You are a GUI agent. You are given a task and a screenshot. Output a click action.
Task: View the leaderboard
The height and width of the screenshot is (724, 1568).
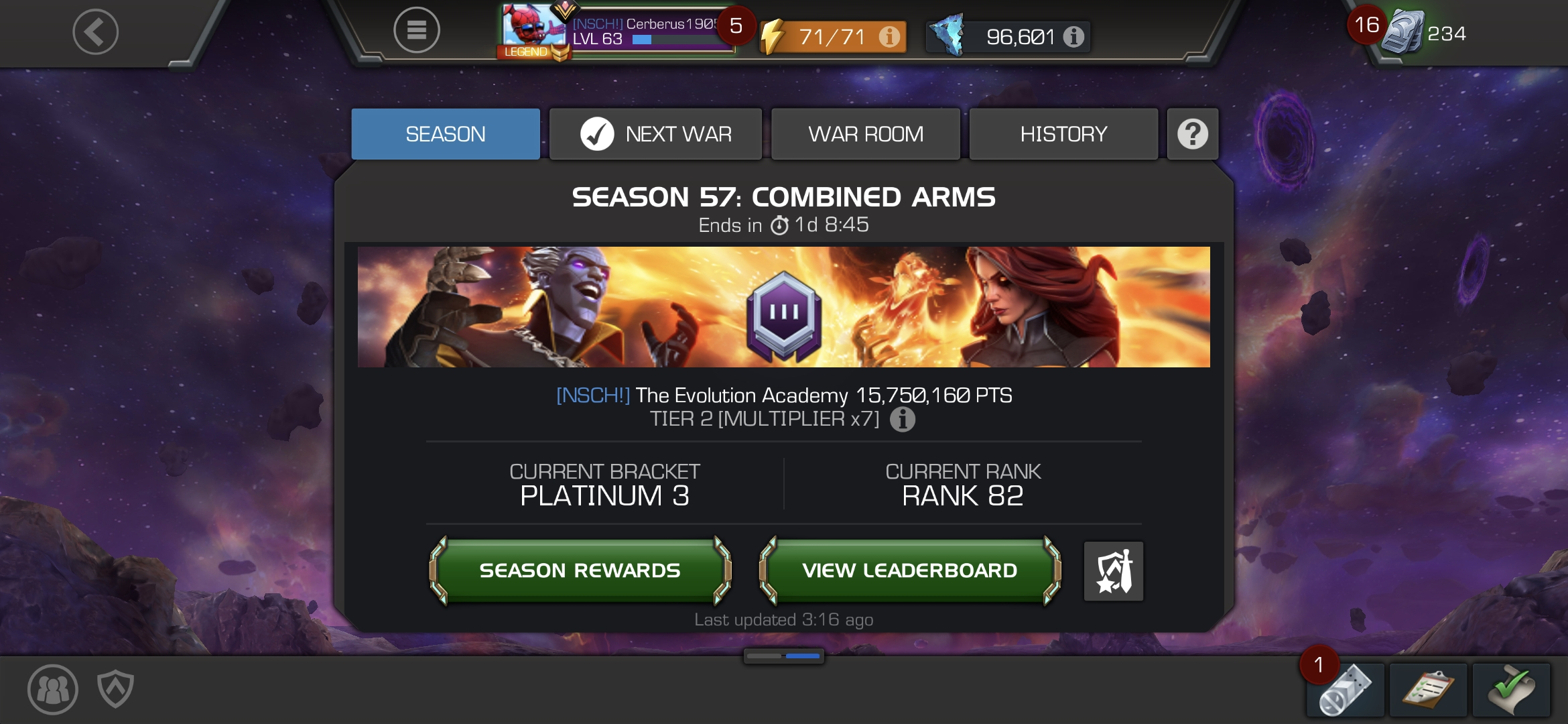(x=909, y=570)
